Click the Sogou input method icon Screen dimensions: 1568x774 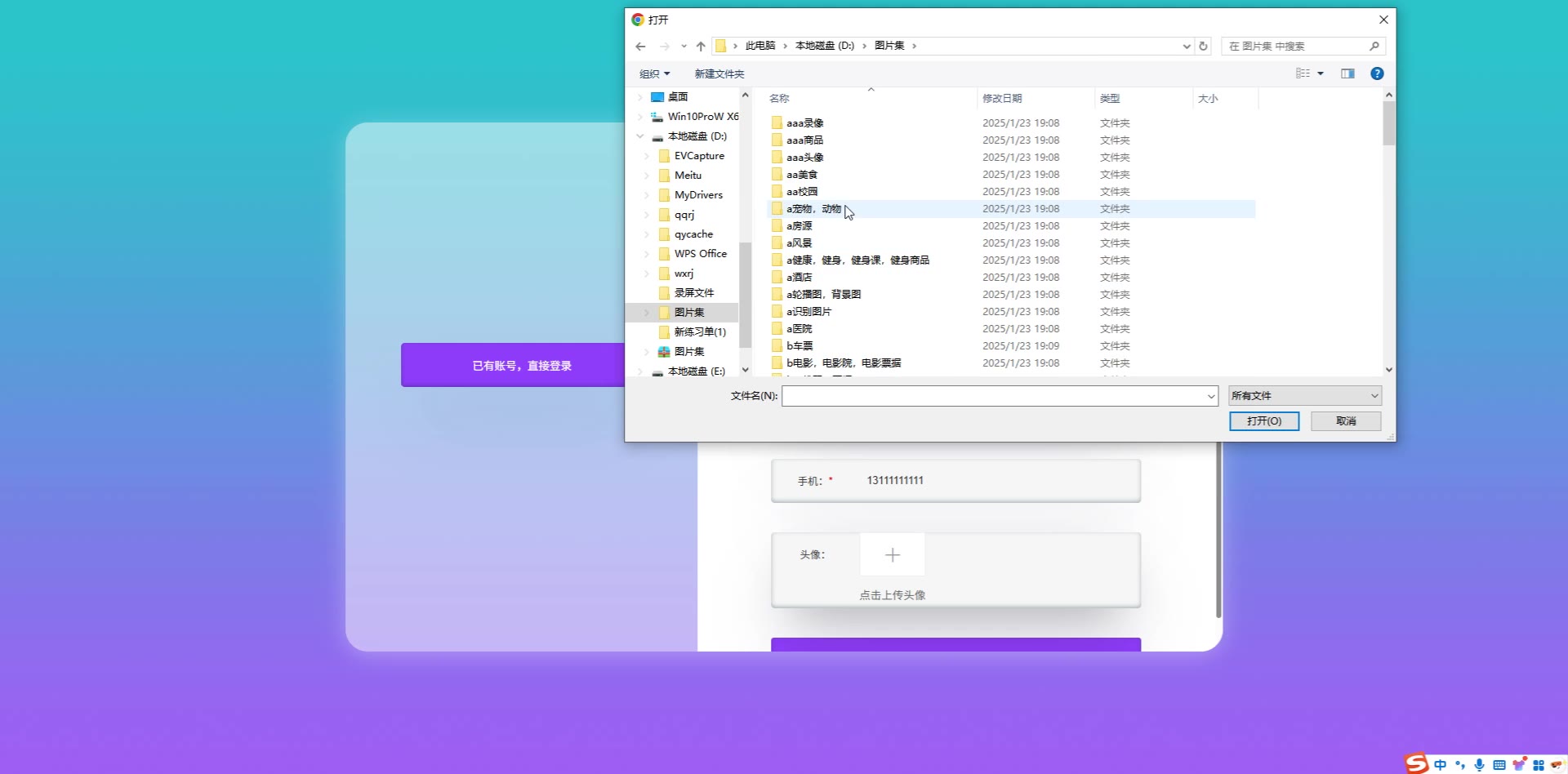pos(1416,763)
